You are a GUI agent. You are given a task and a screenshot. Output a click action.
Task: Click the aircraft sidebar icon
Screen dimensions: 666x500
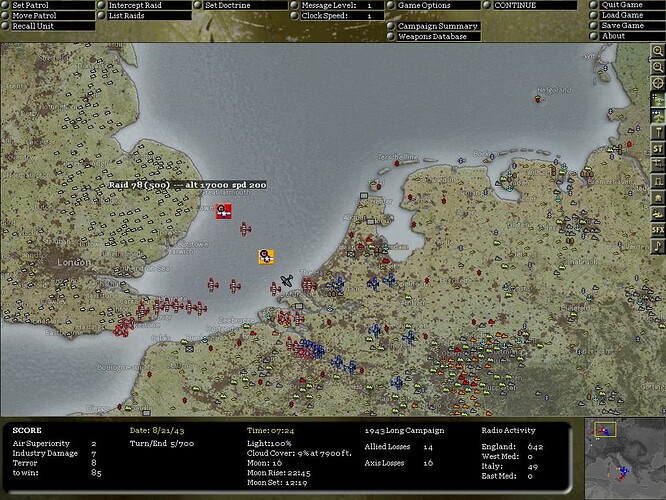pos(658,165)
